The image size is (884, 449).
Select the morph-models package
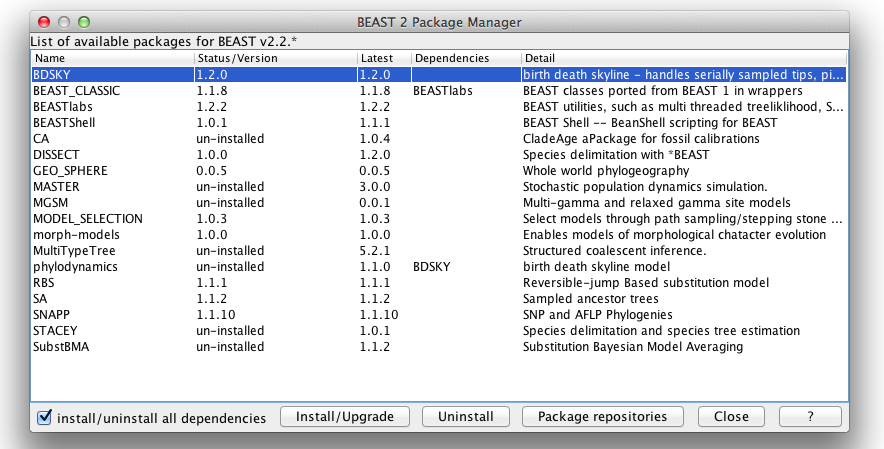tap(76, 235)
